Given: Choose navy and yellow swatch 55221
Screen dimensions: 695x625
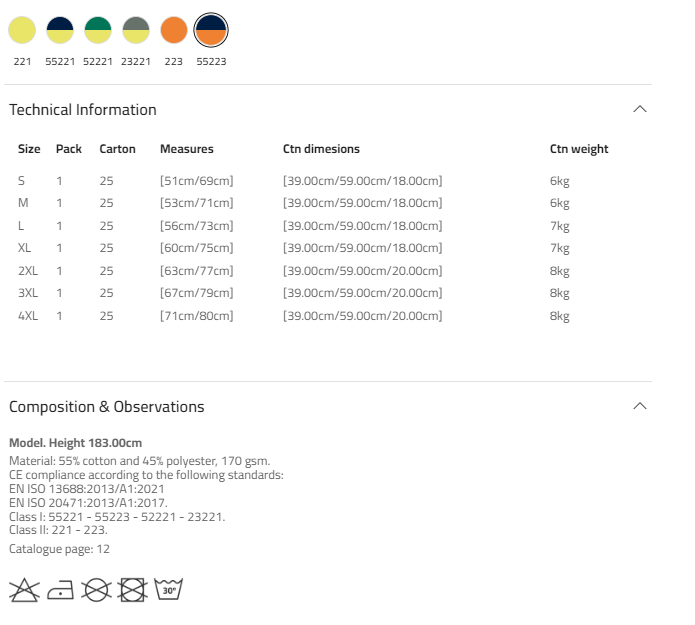Looking at the screenshot, I should point(60,30).
